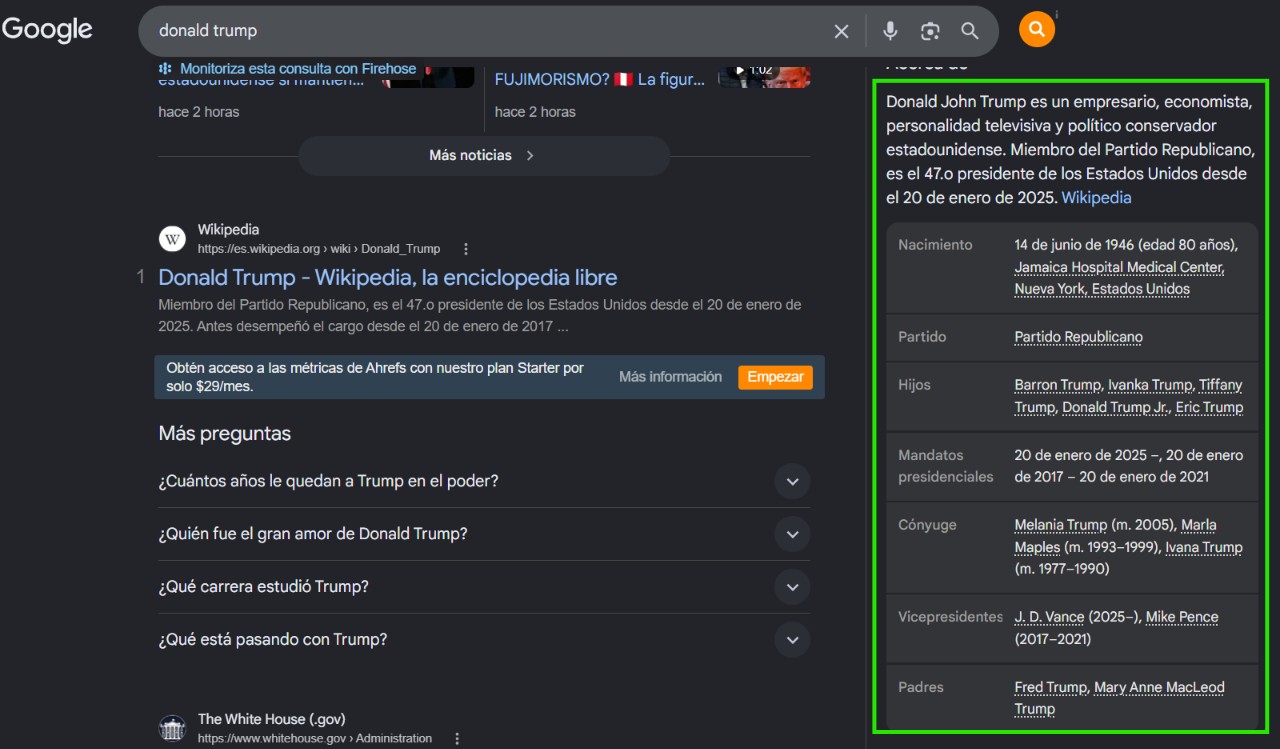
Task: Open the Donald Trump Wikipedia result title
Action: coord(388,277)
